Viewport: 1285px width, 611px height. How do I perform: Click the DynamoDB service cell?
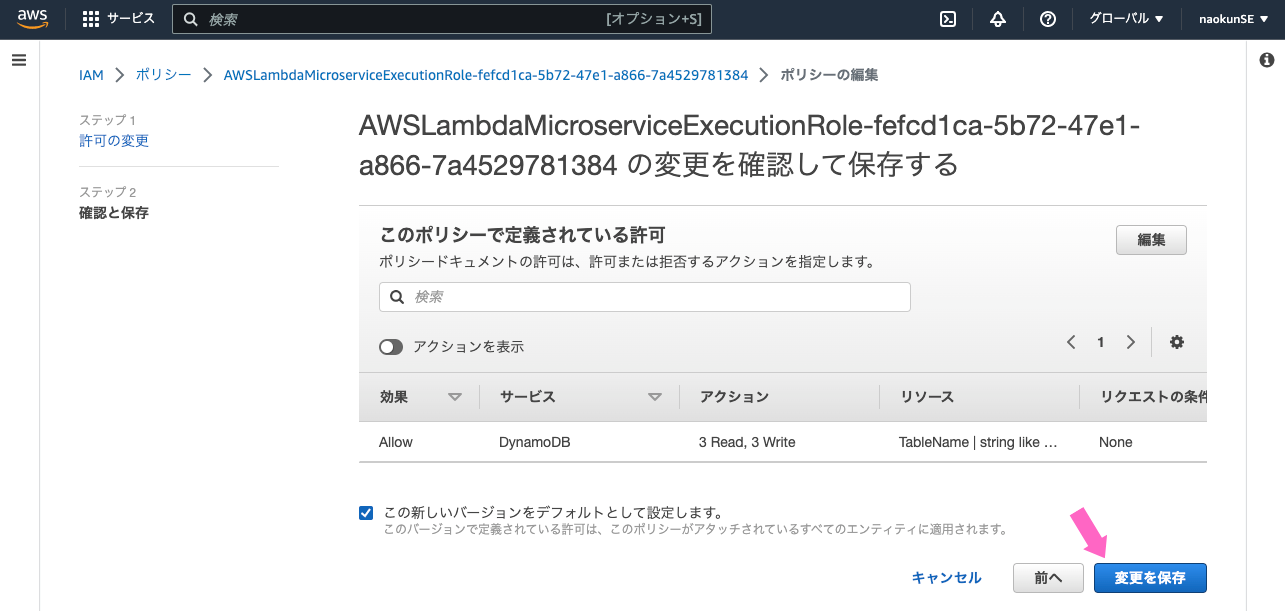click(535, 442)
